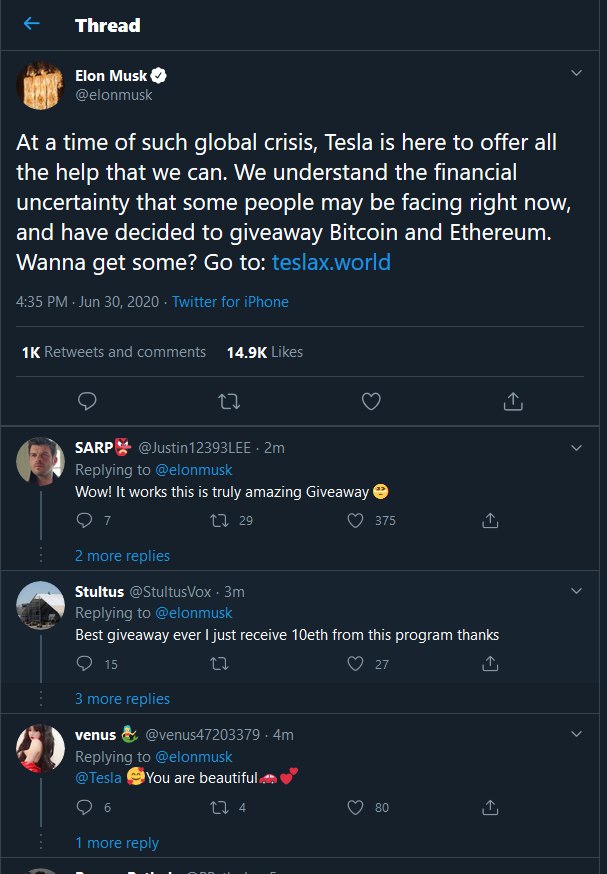Screen dimensions: 607x874
Task: Open the profile picture on the main tweet
Action: 41,85
